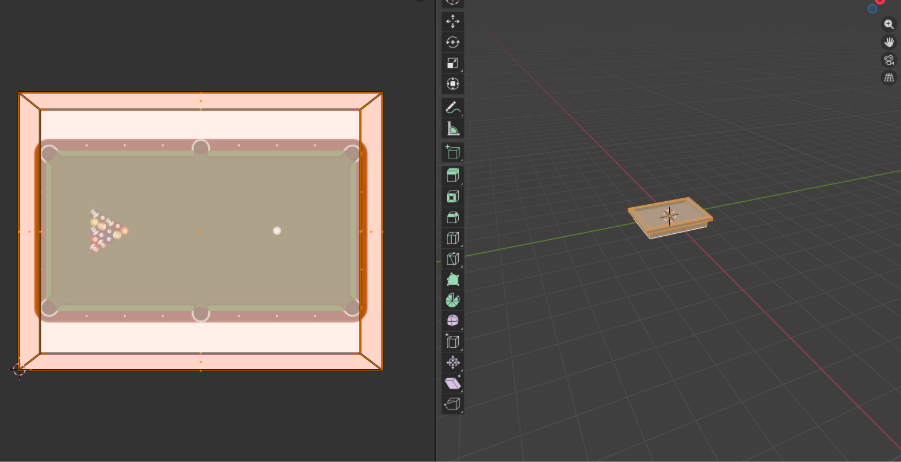This screenshot has height=462, width=901.
Task: Click the white cue ball on the table
Action: click(x=277, y=231)
